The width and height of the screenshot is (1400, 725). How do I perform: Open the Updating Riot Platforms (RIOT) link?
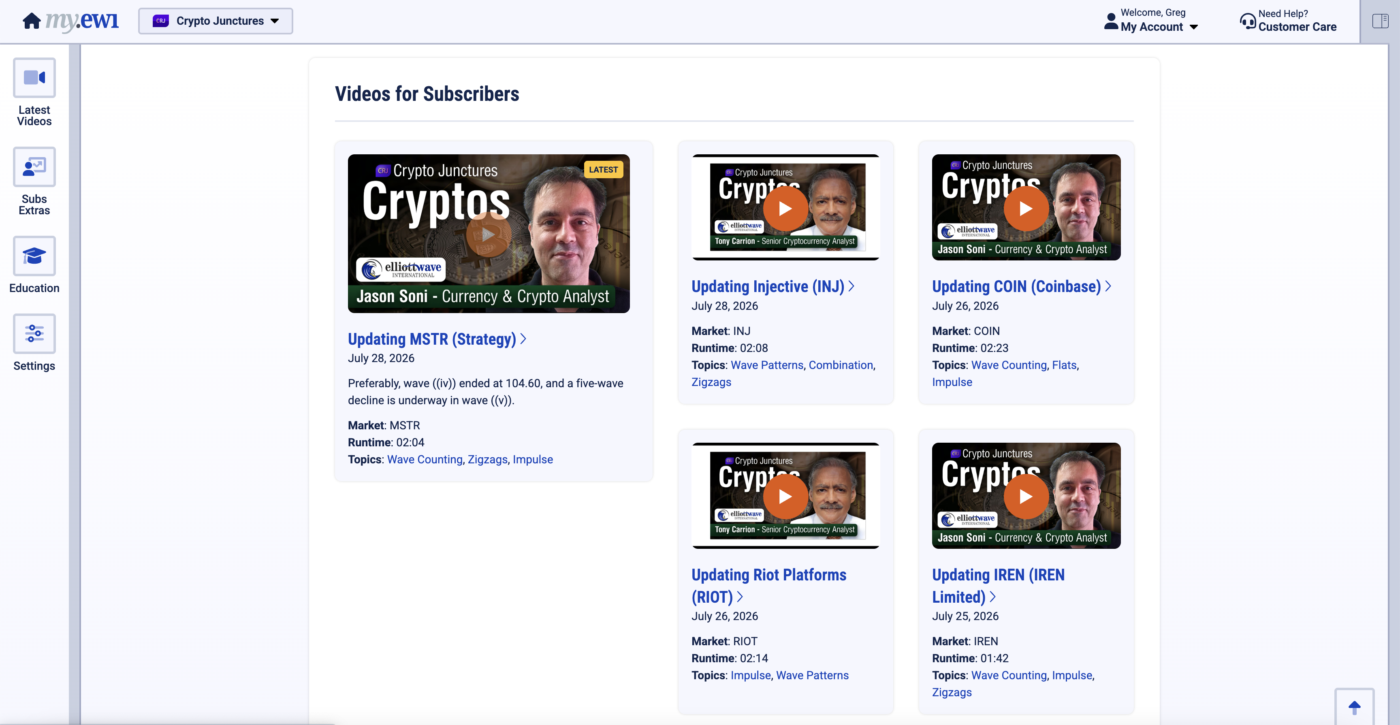click(769, 586)
